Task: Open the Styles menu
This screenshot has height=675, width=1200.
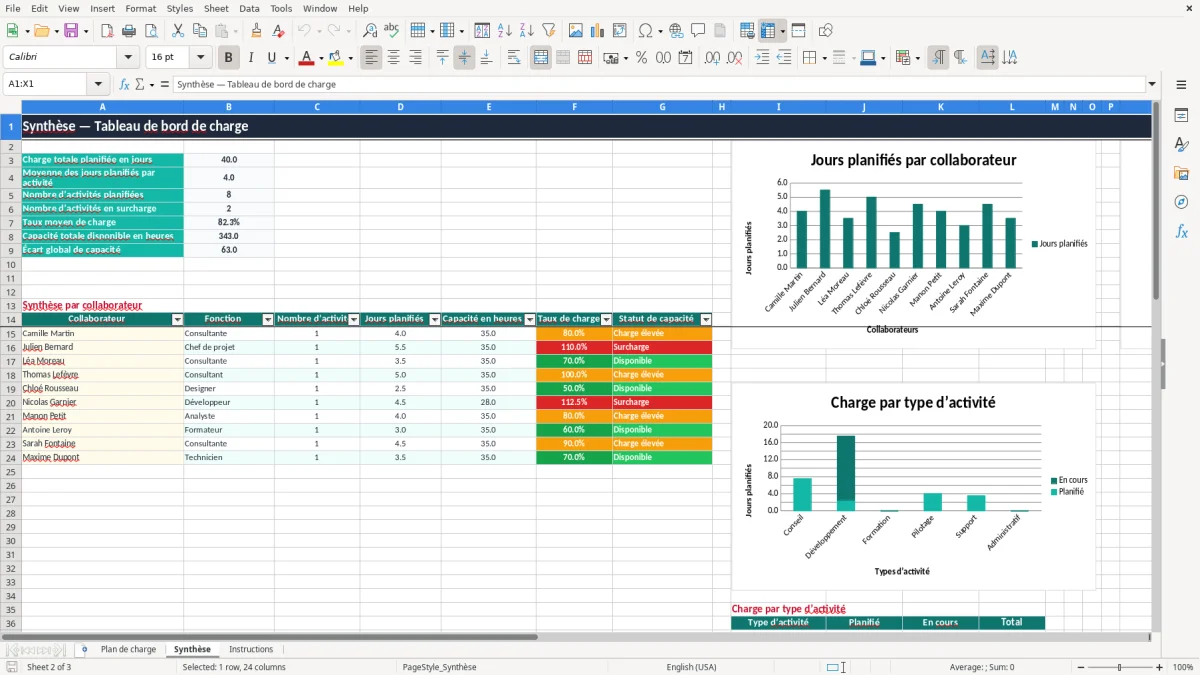Action: click(180, 8)
